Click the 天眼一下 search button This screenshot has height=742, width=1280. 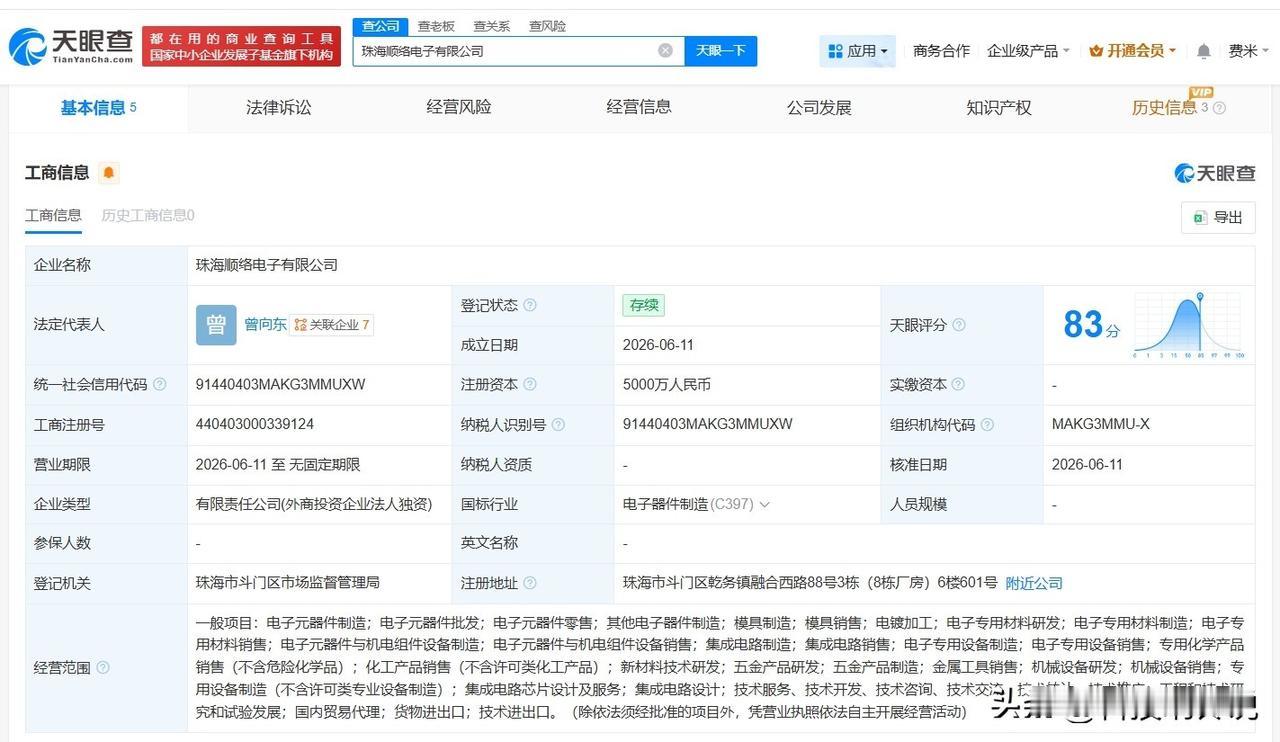[720, 51]
